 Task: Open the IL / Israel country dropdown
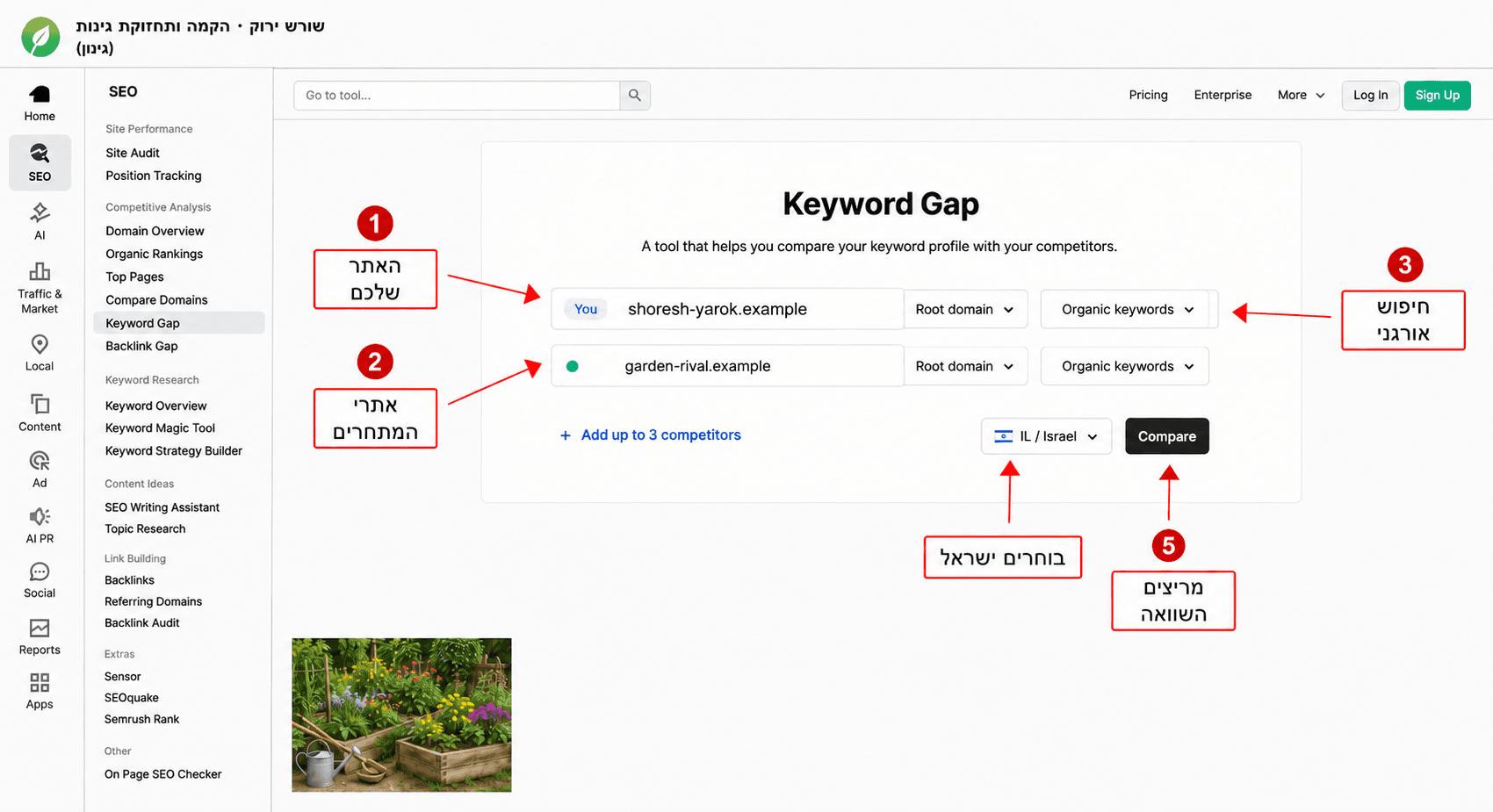1046,436
